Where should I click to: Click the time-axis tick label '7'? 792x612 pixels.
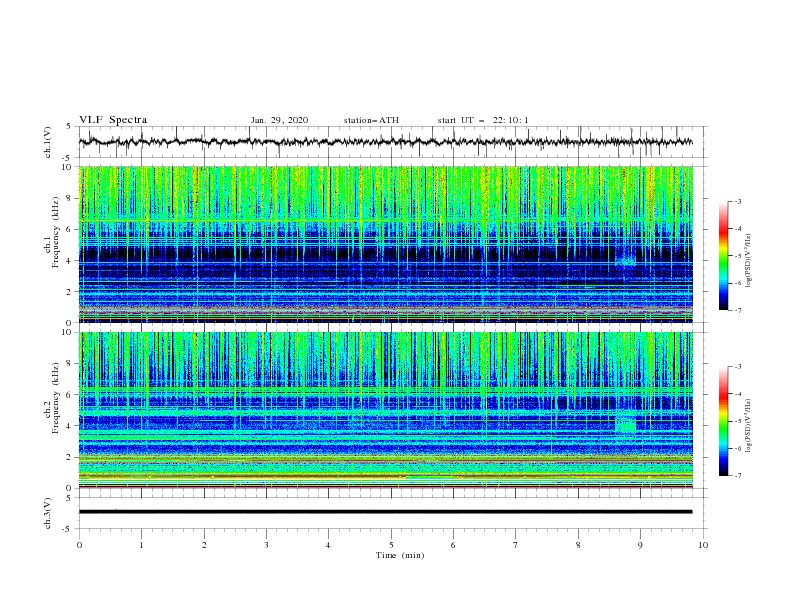(x=516, y=545)
